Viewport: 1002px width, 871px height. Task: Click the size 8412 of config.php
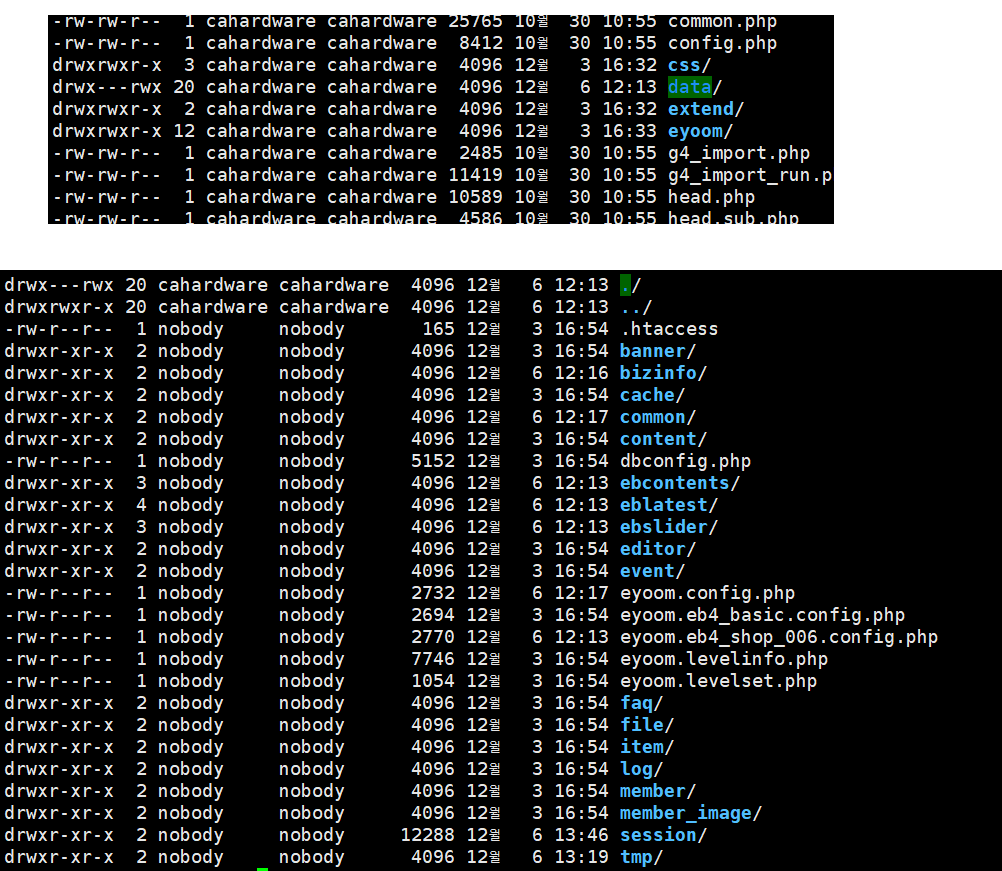coord(481,43)
